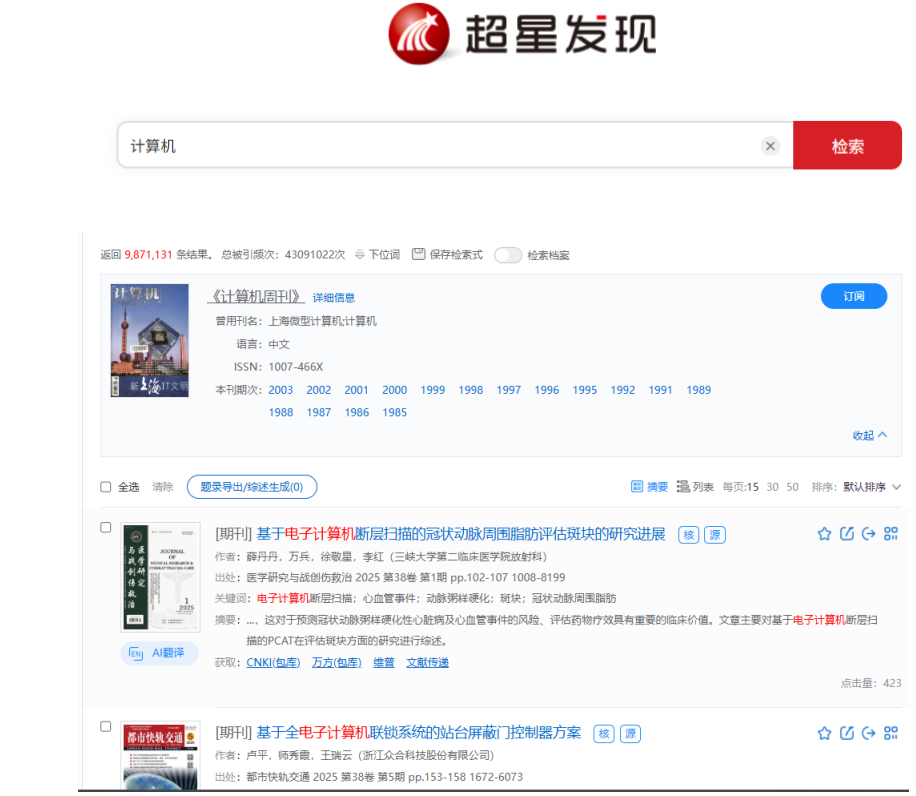Select journal year 1986

(x=356, y=412)
